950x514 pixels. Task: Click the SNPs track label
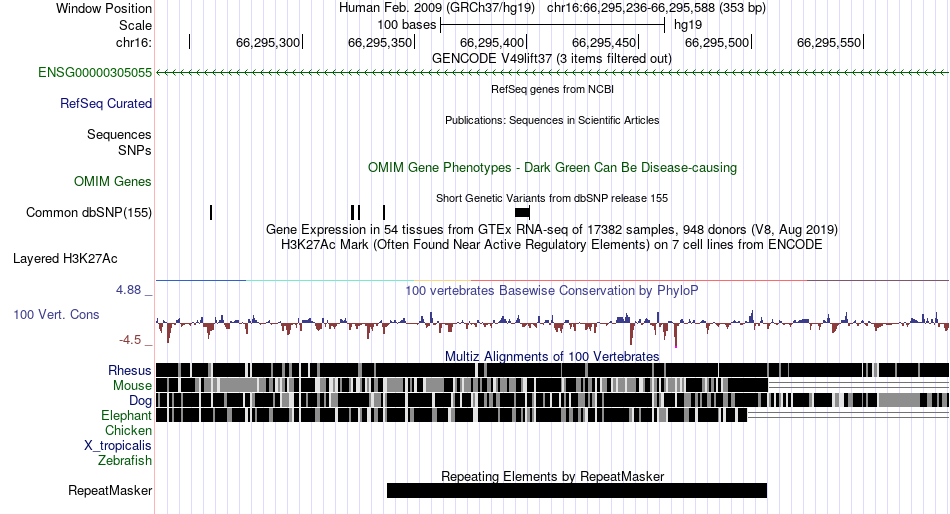coord(135,150)
